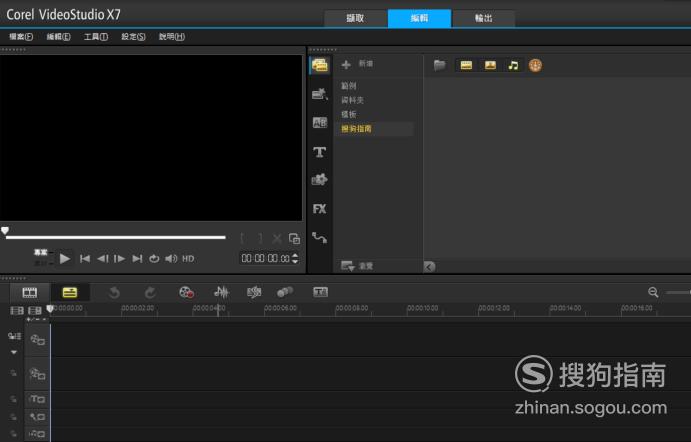Image resolution: width=691 pixels, height=442 pixels.
Task: Step to previous frame
Action: pyautogui.click(x=102, y=259)
